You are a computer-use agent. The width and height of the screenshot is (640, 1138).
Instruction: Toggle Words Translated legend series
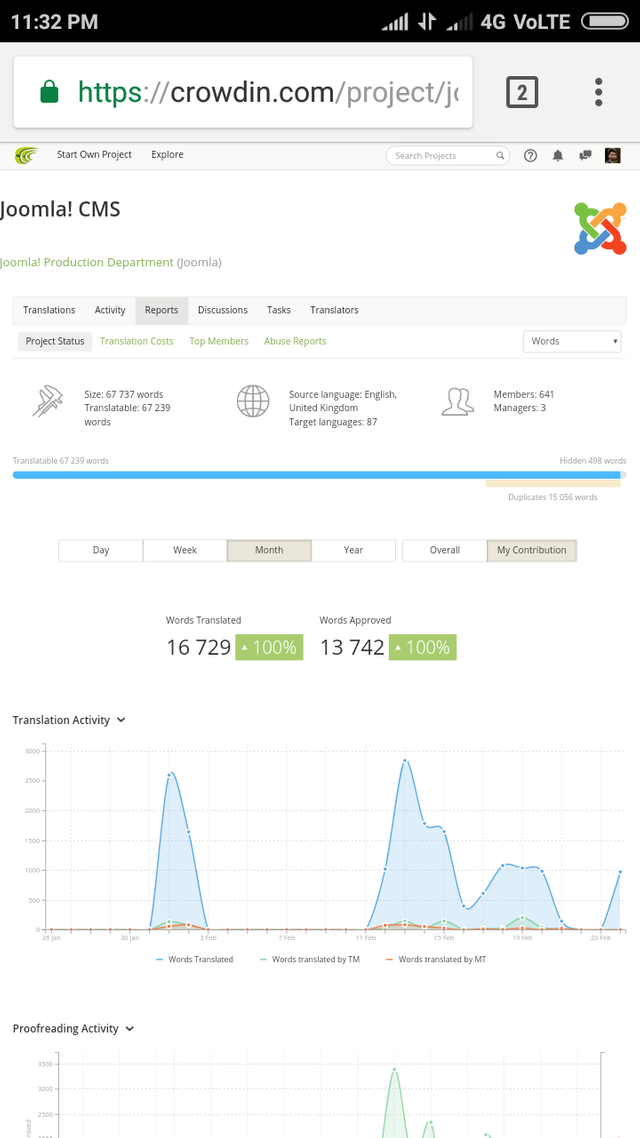(194, 959)
